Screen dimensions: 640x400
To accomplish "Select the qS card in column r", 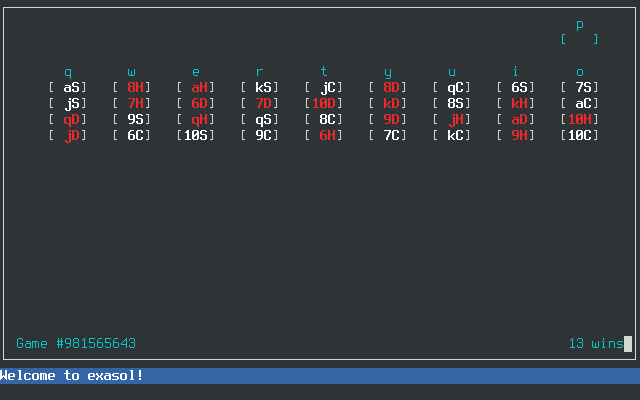I will pyautogui.click(x=260, y=119).
